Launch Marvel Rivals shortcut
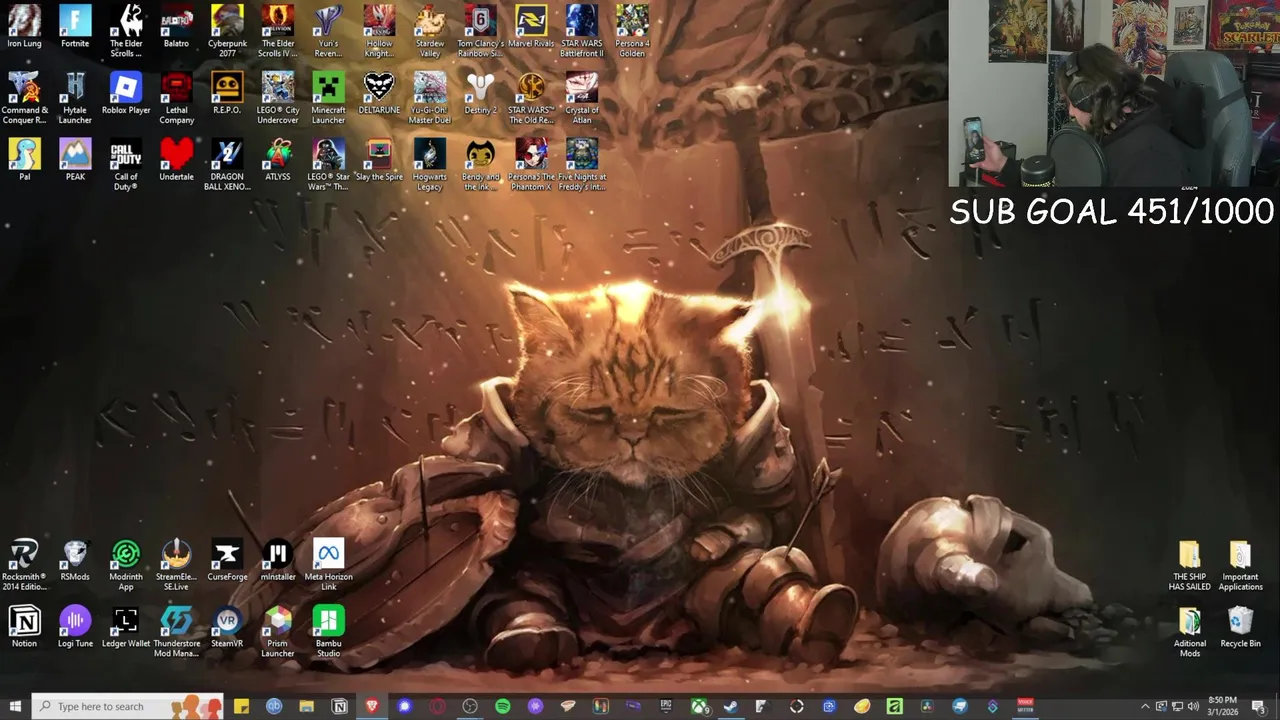 pyautogui.click(x=531, y=27)
